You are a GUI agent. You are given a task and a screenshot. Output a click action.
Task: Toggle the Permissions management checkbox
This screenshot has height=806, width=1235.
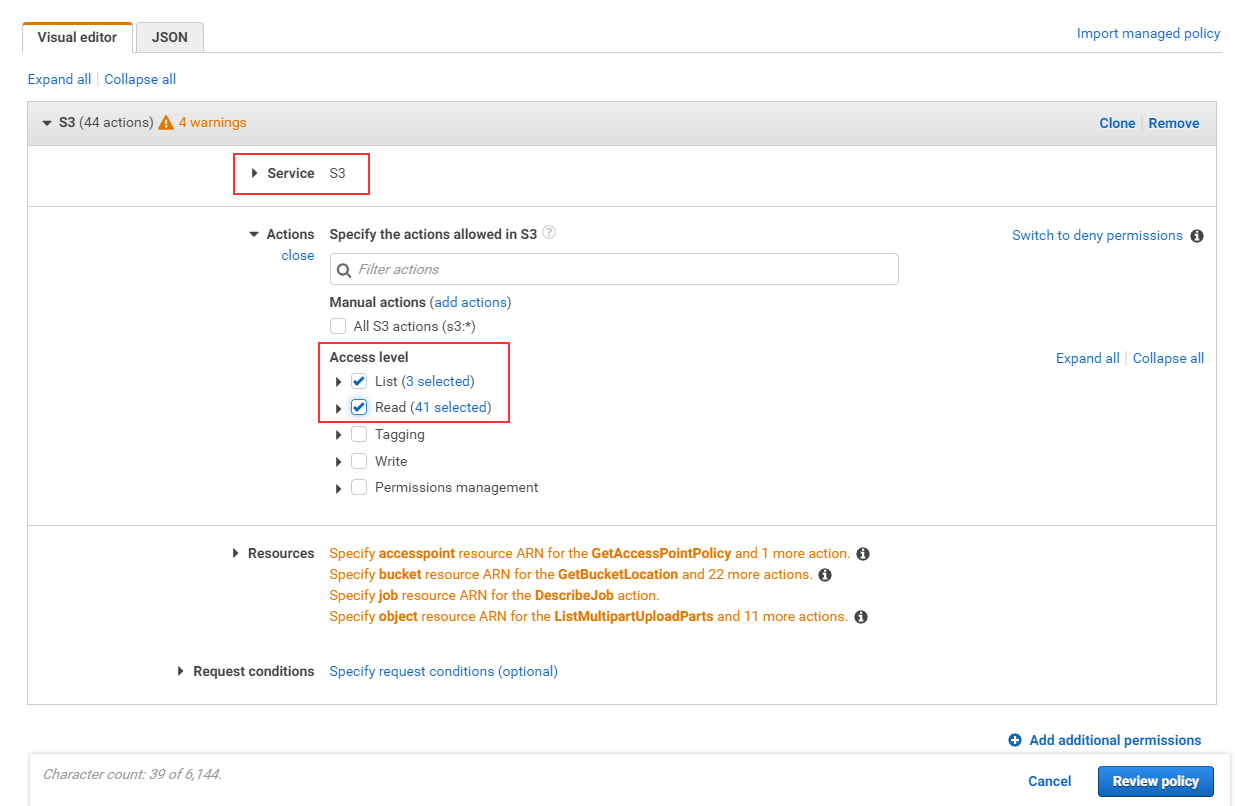(359, 487)
